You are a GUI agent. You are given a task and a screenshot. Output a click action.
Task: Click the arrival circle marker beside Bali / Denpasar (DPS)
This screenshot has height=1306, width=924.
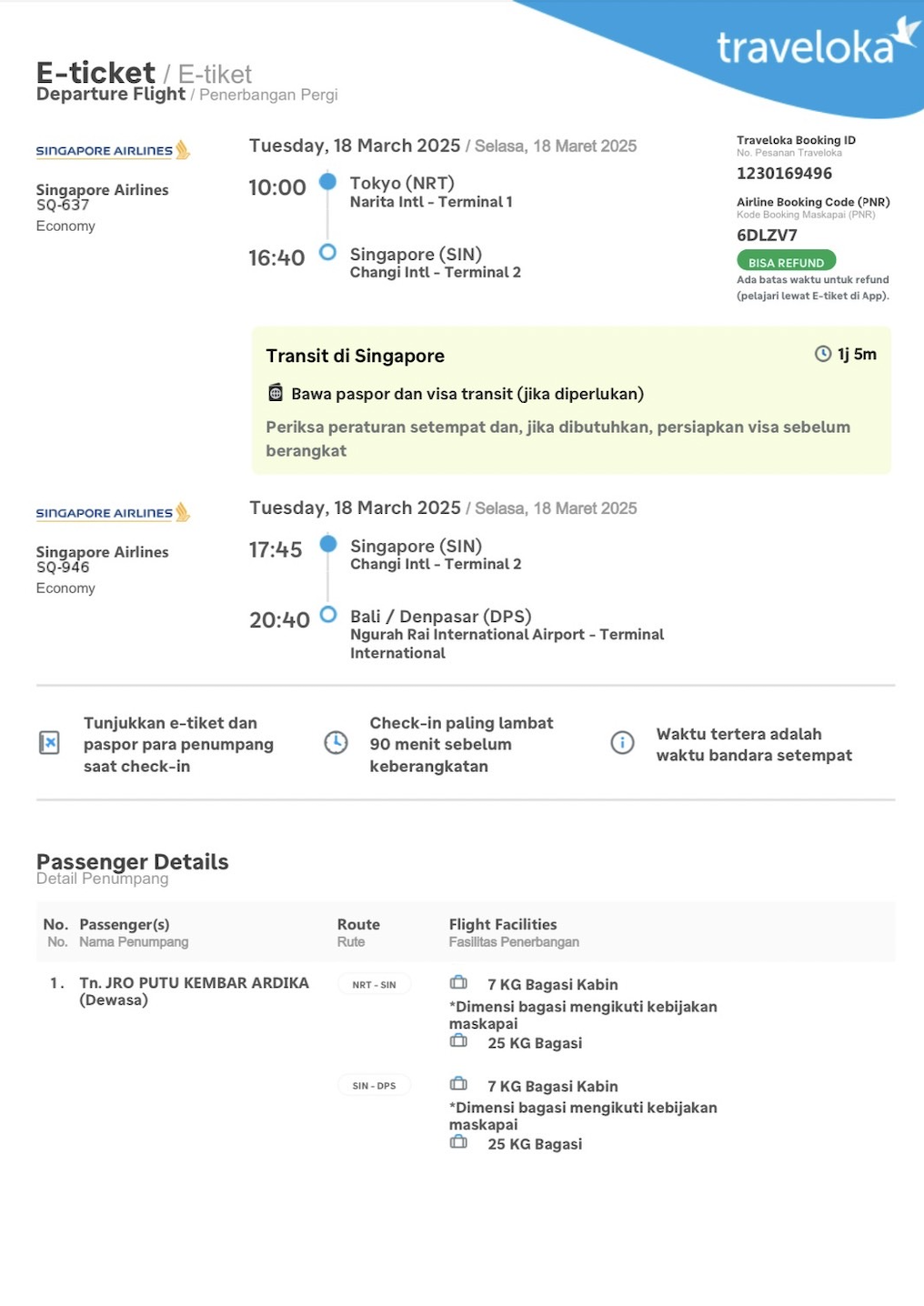point(328,615)
